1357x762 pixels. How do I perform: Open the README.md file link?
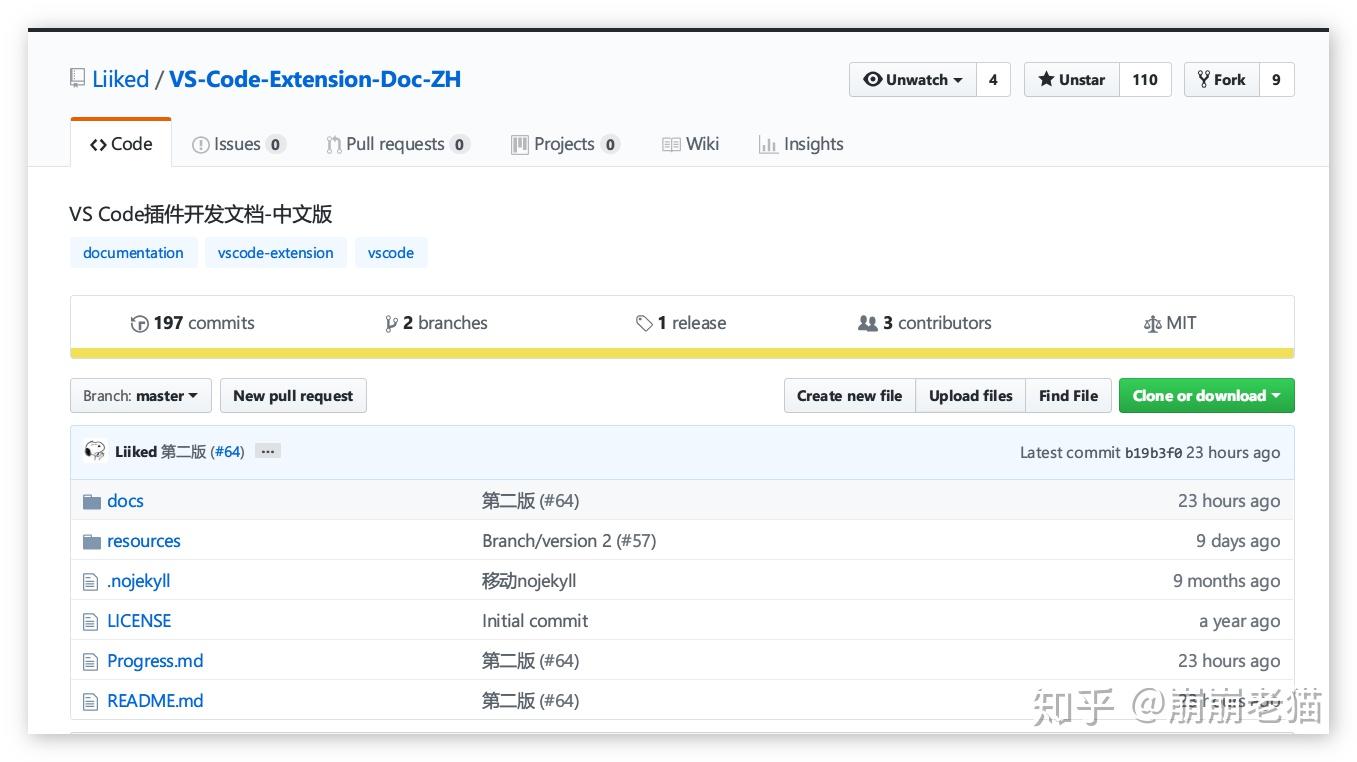click(x=155, y=701)
